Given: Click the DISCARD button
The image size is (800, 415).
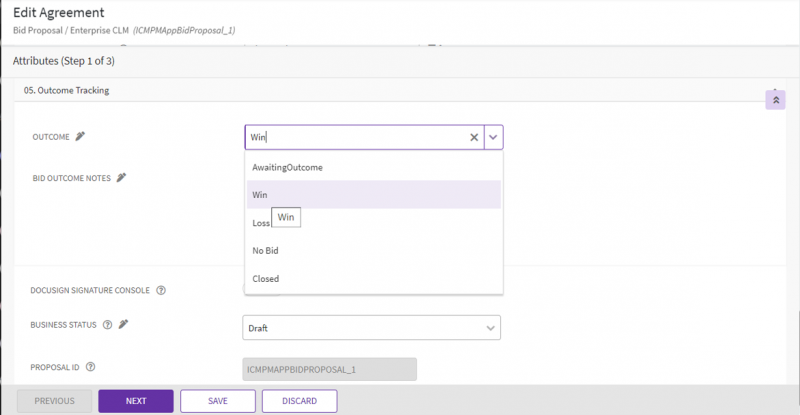Looking at the screenshot, I should [299, 401].
